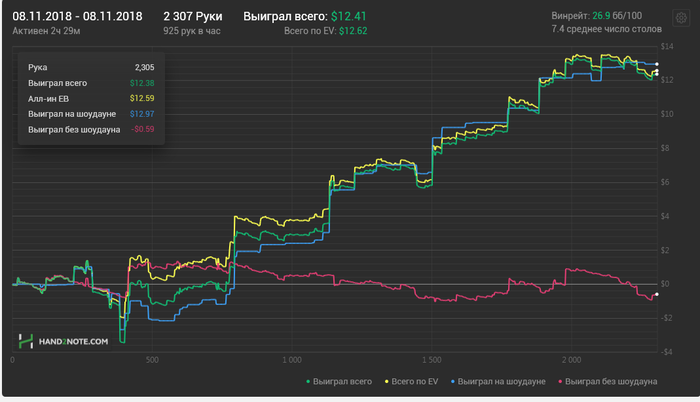
Task: Click tooltip showdown value $12.97
Action: 142,114
